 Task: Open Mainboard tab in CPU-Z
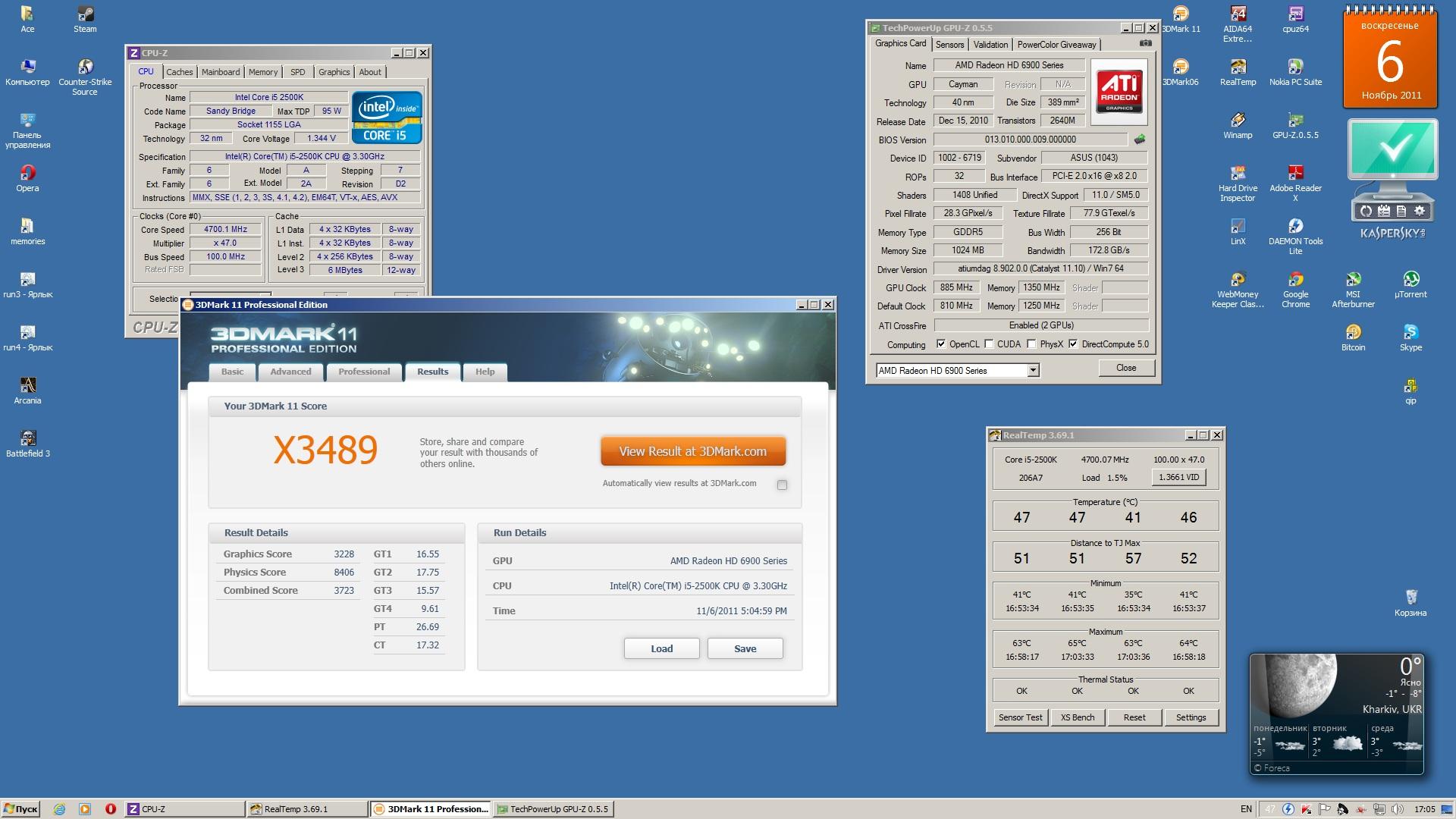click(221, 72)
